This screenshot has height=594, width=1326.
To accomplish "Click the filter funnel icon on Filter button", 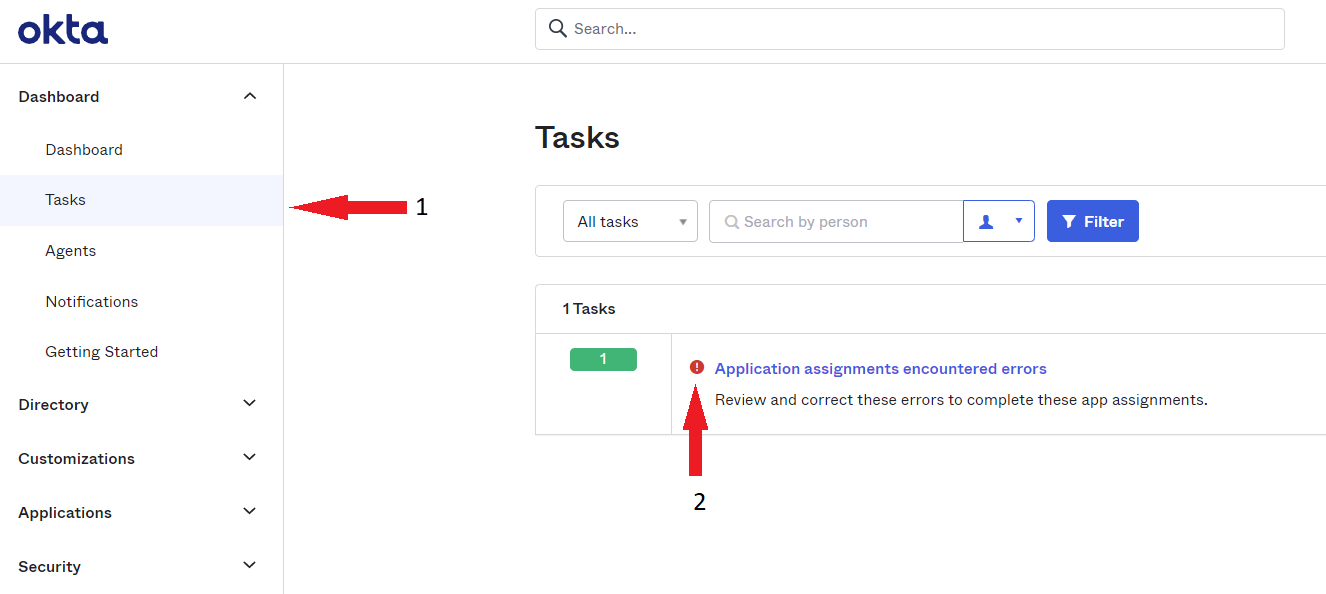I will [x=1068, y=221].
